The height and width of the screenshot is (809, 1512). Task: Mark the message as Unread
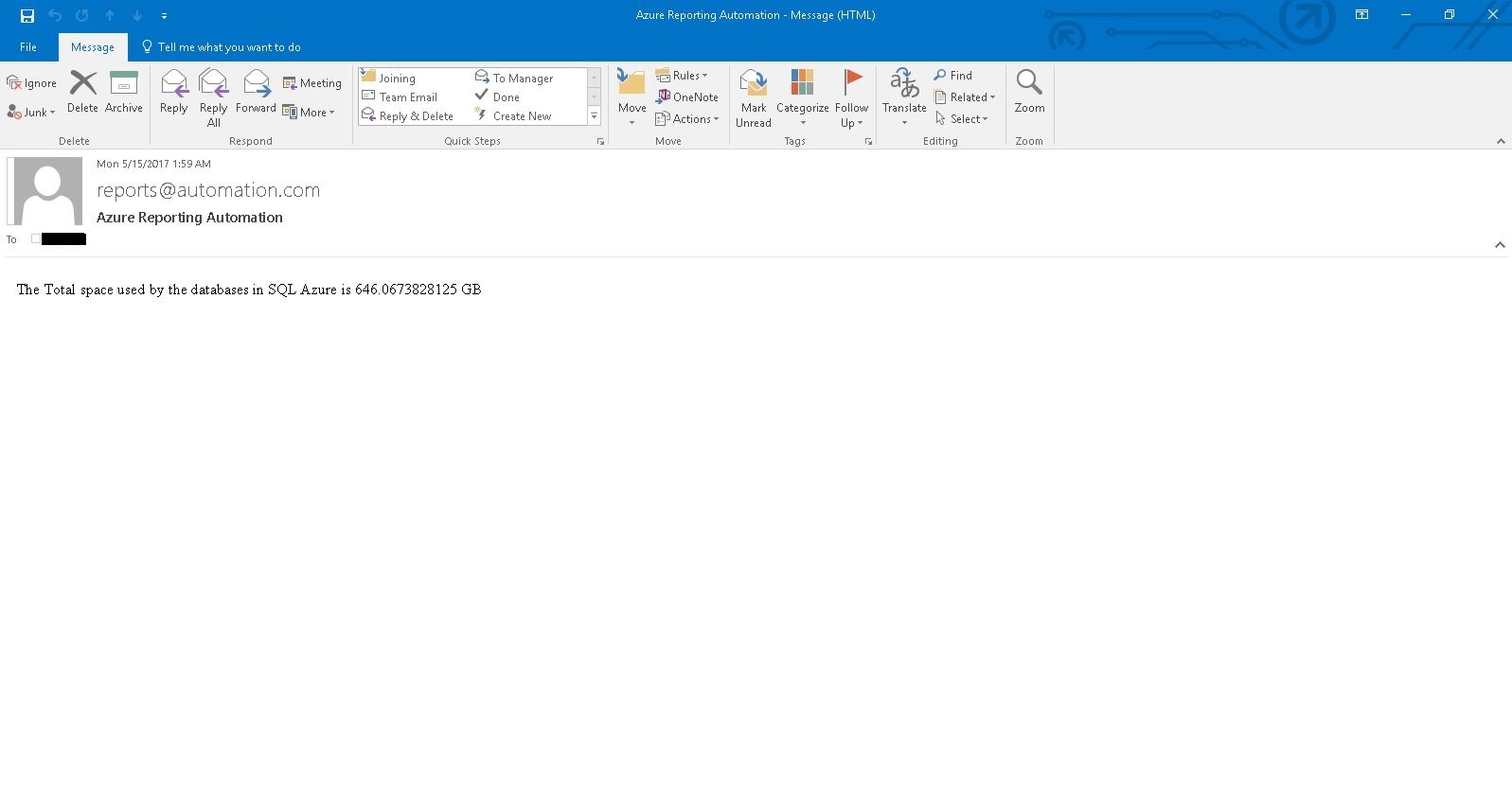point(754,98)
